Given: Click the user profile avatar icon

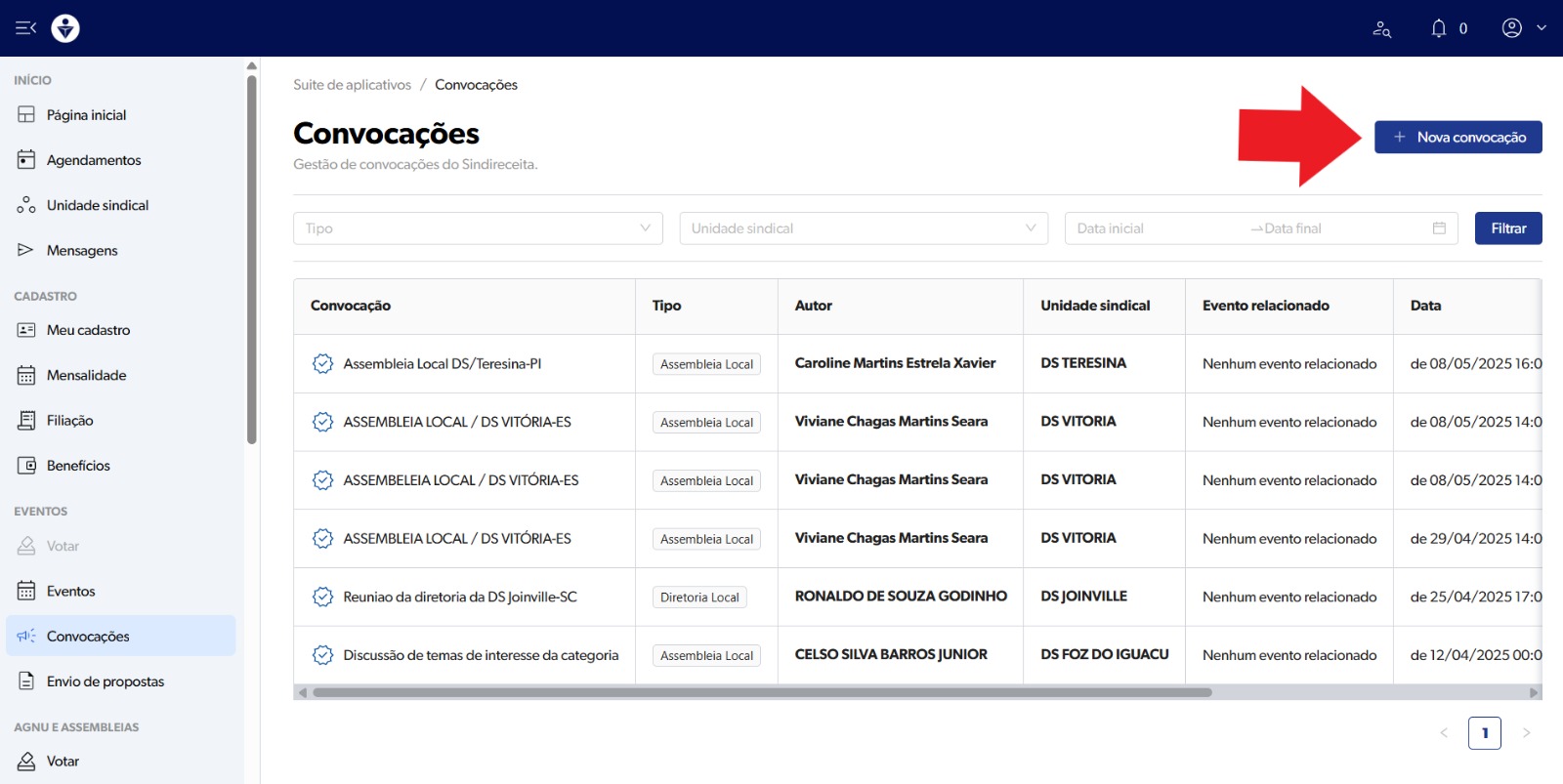Looking at the screenshot, I should pos(1511,28).
